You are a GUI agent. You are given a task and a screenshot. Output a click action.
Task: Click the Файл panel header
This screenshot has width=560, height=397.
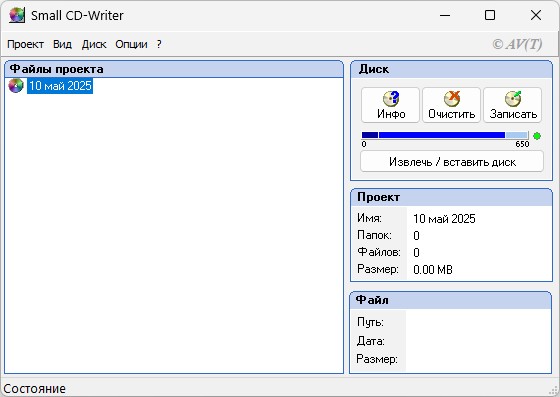click(451, 300)
